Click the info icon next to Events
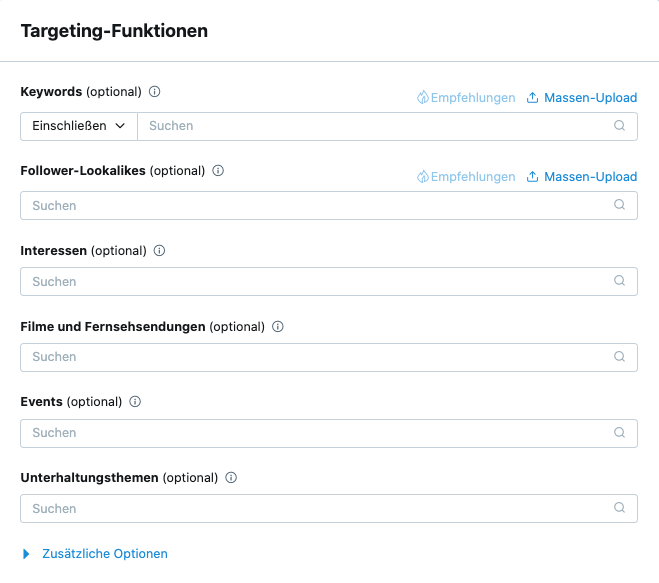 coord(135,401)
